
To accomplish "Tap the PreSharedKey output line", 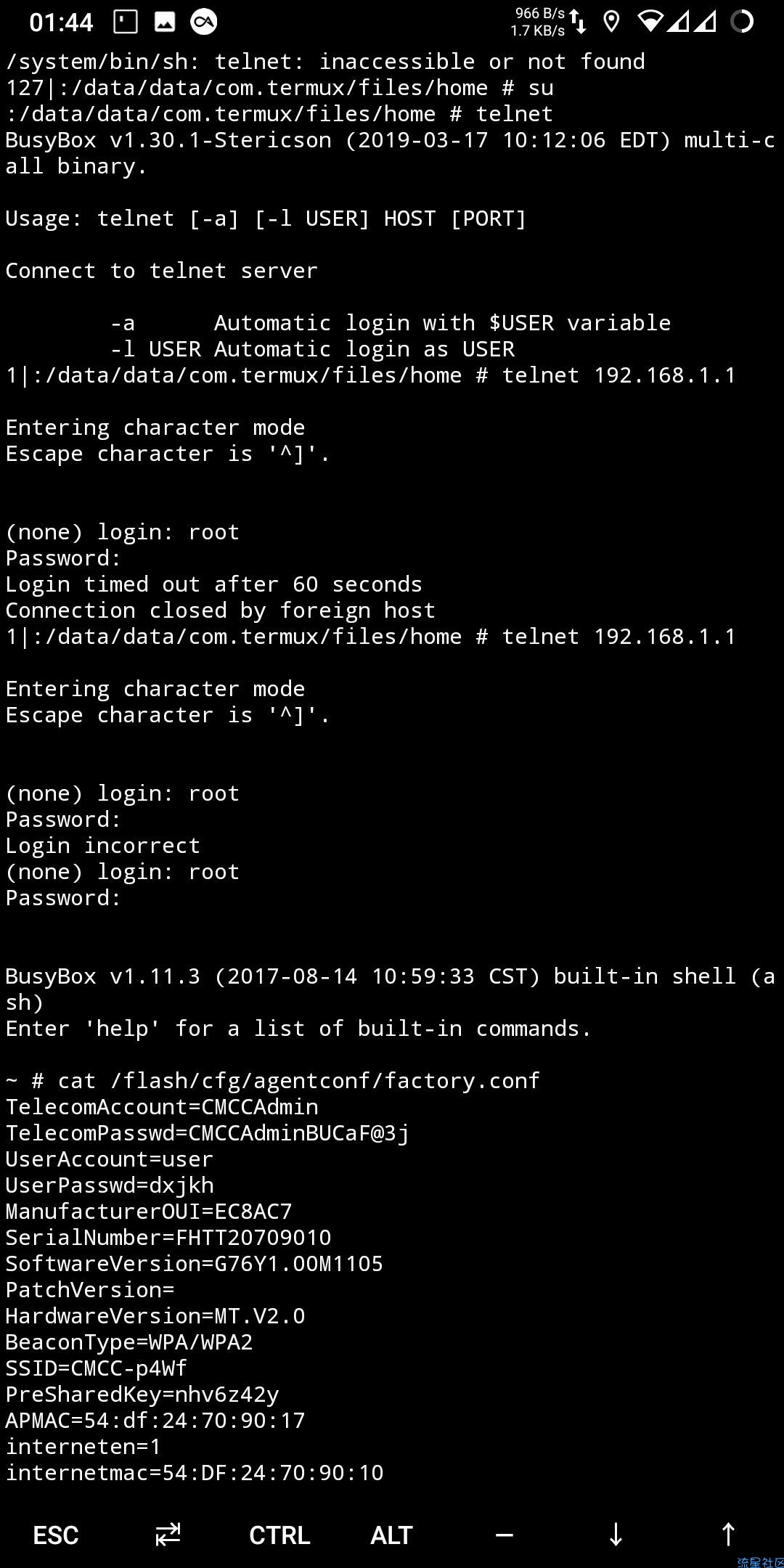I will tap(142, 1395).
